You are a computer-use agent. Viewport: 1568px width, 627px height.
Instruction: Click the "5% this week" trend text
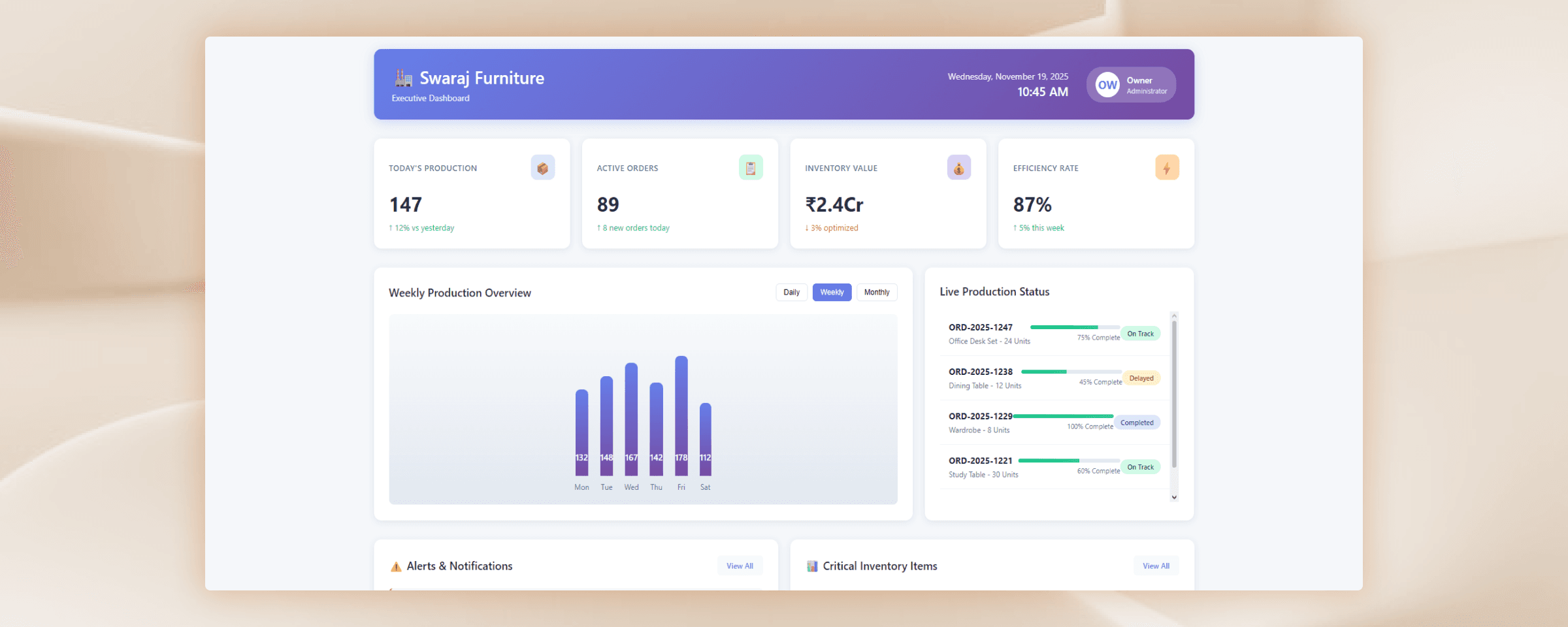[x=1039, y=228]
